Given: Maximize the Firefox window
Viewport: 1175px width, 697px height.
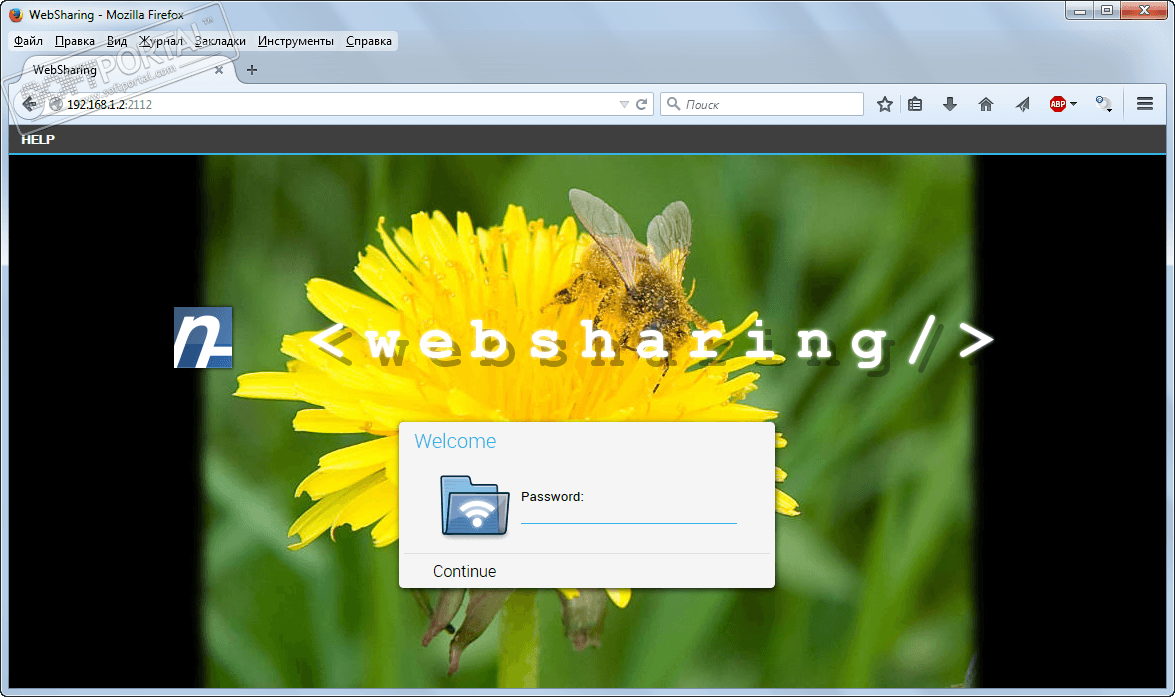Looking at the screenshot, I should [1107, 10].
